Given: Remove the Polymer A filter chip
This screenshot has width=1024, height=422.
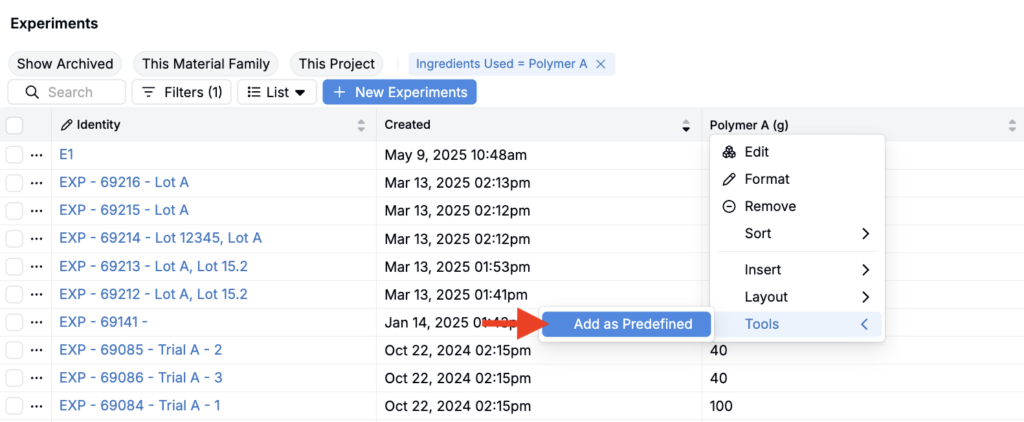Looking at the screenshot, I should point(600,64).
